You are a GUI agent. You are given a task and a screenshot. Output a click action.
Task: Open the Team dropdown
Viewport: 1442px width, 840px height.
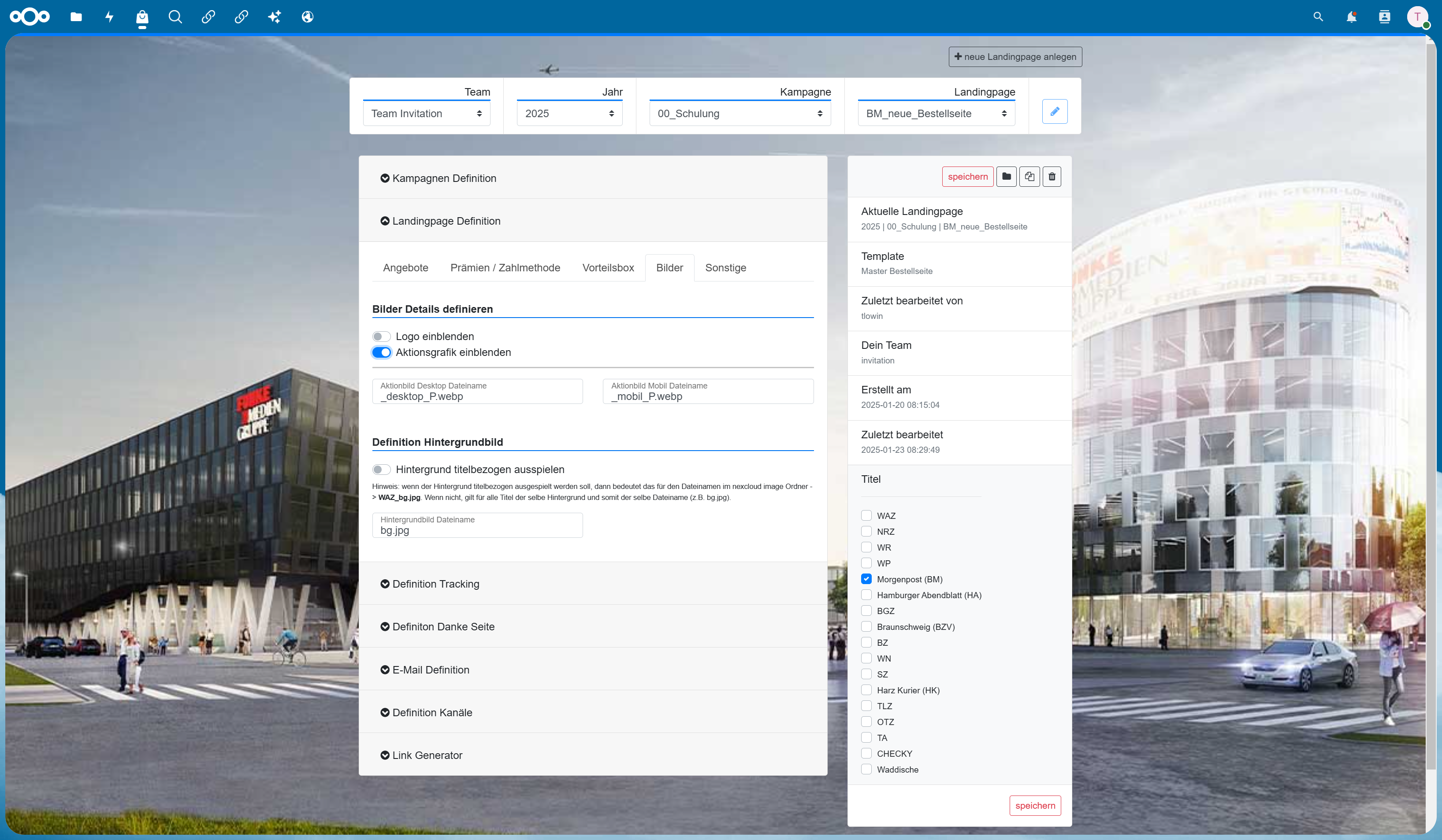pos(427,113)
